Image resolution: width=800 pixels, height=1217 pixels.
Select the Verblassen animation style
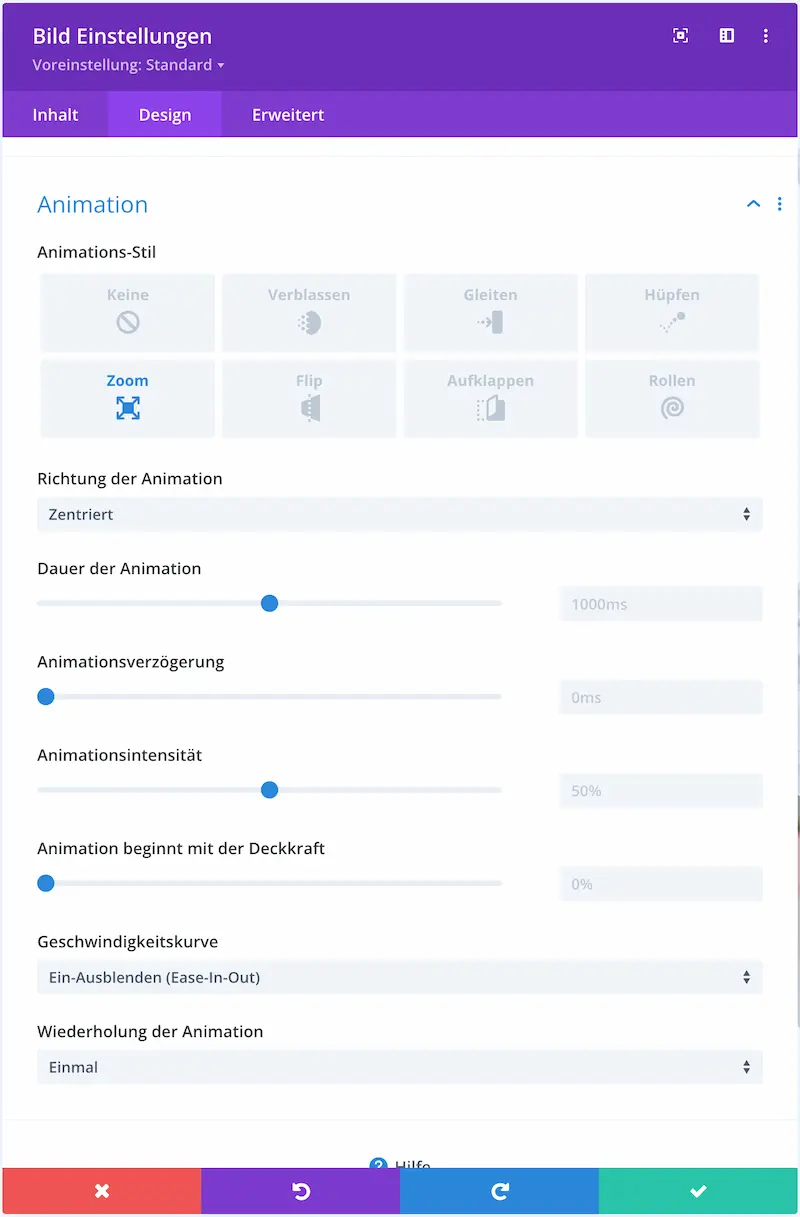coord(309,310)
